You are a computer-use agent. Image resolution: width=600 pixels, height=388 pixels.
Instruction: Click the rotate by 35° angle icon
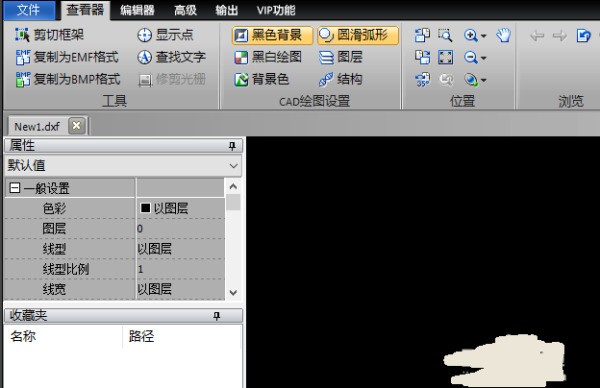422,80
